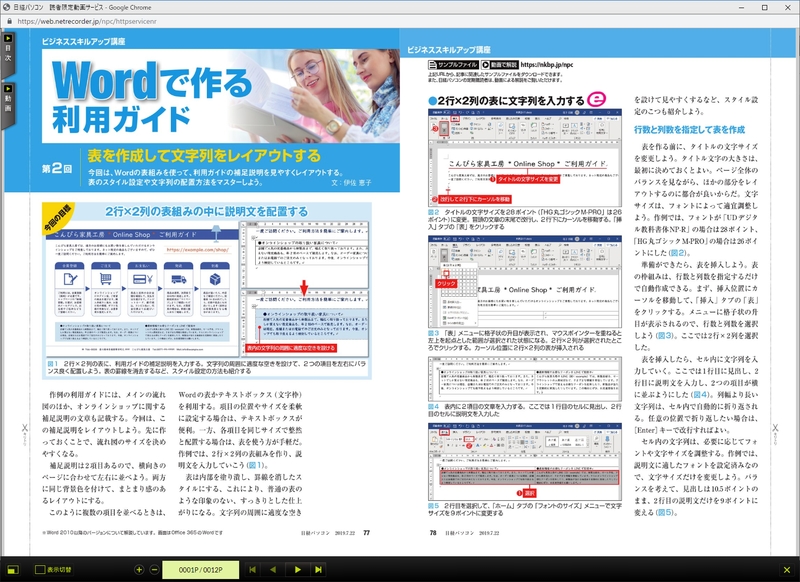Screen dimensions: 800x582
Task: Click the 今回の目標 yellow corner badge
Action: (58, 218)
